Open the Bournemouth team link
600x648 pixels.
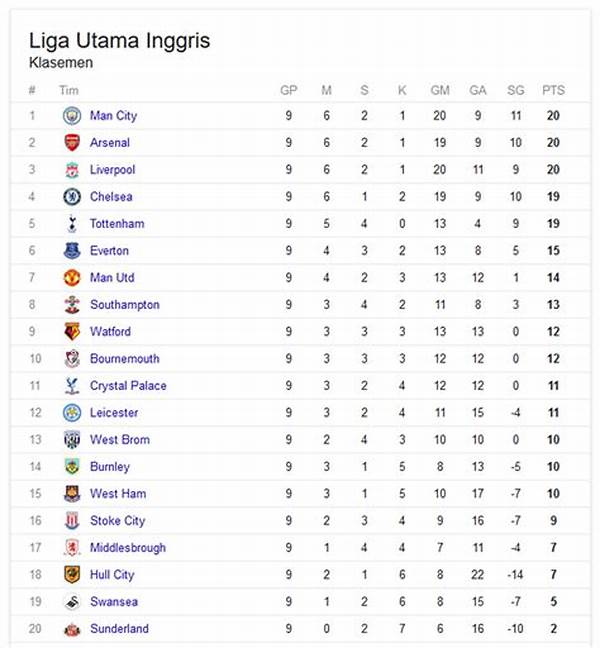pyautogui.click(x=124, y=359)
